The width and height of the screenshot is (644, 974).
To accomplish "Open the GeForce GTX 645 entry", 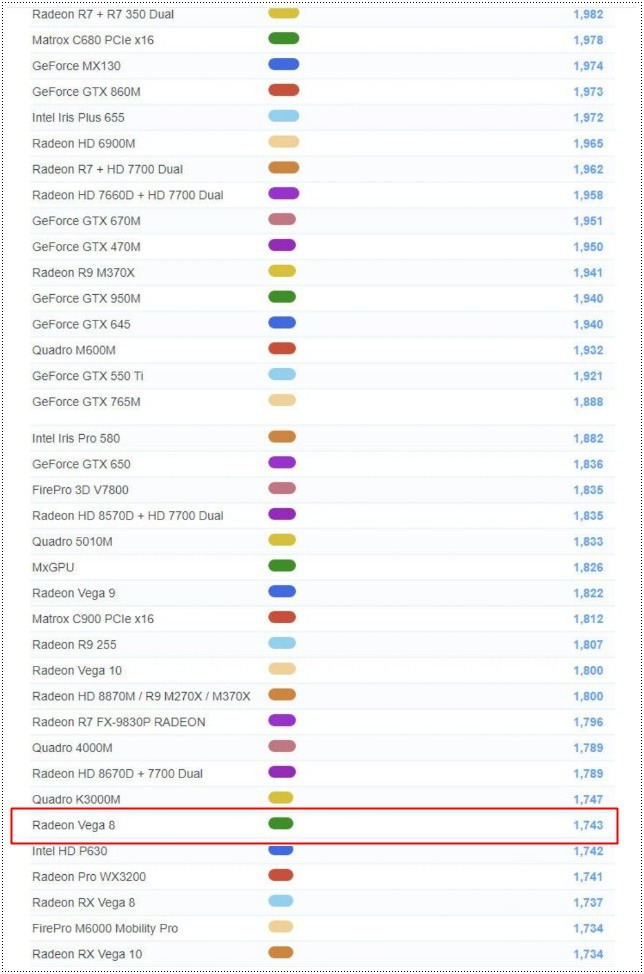I will click(81, 324).
